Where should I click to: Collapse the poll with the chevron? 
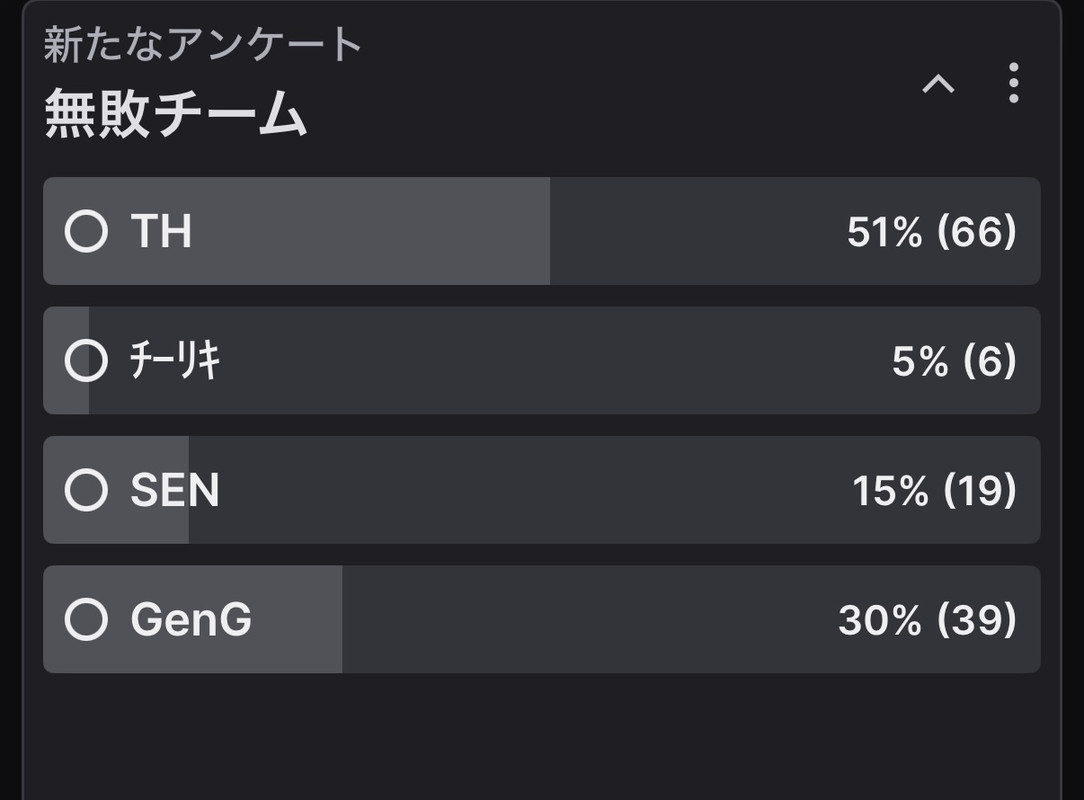pos(938,85)
